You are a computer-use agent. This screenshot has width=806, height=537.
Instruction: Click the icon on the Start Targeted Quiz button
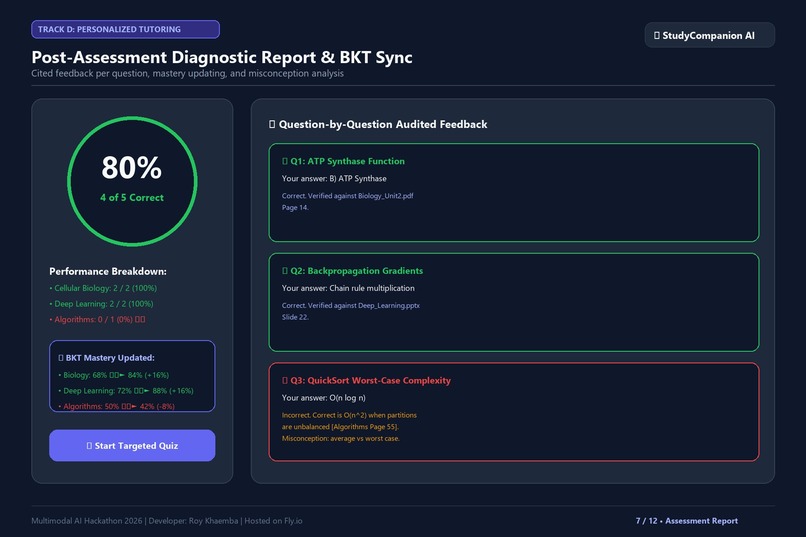click(x=89, y=446)
